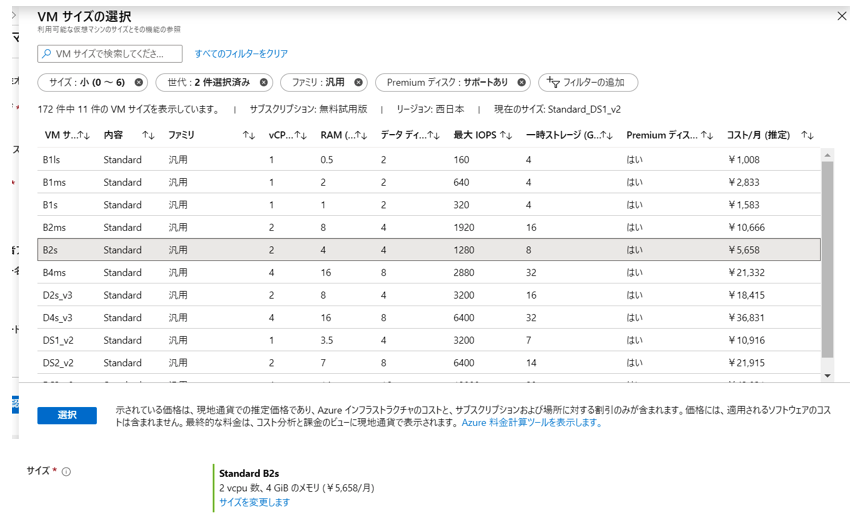855x518 pixels.
Task: Click RAM value 0.5 in B1ls row
Action: pos(327,160)
